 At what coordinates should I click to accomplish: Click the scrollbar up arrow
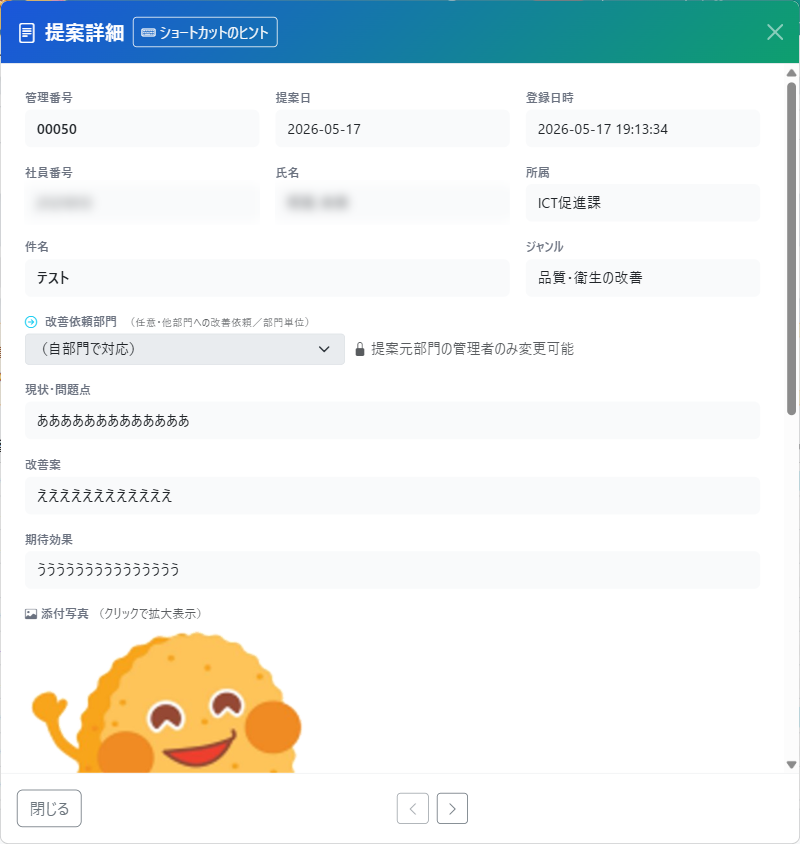click(x=791, y=73)
